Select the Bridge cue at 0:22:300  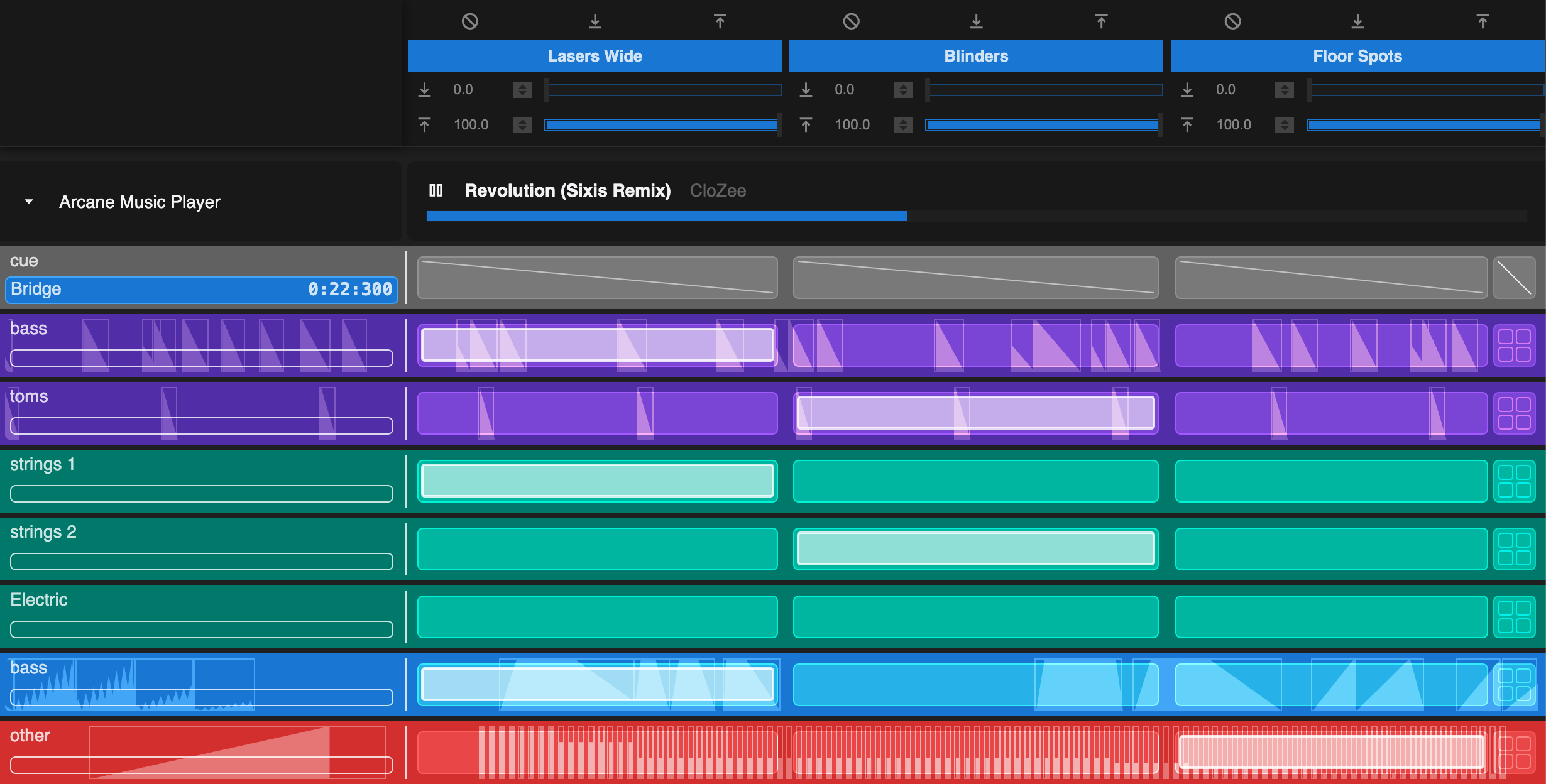point(202,289)
